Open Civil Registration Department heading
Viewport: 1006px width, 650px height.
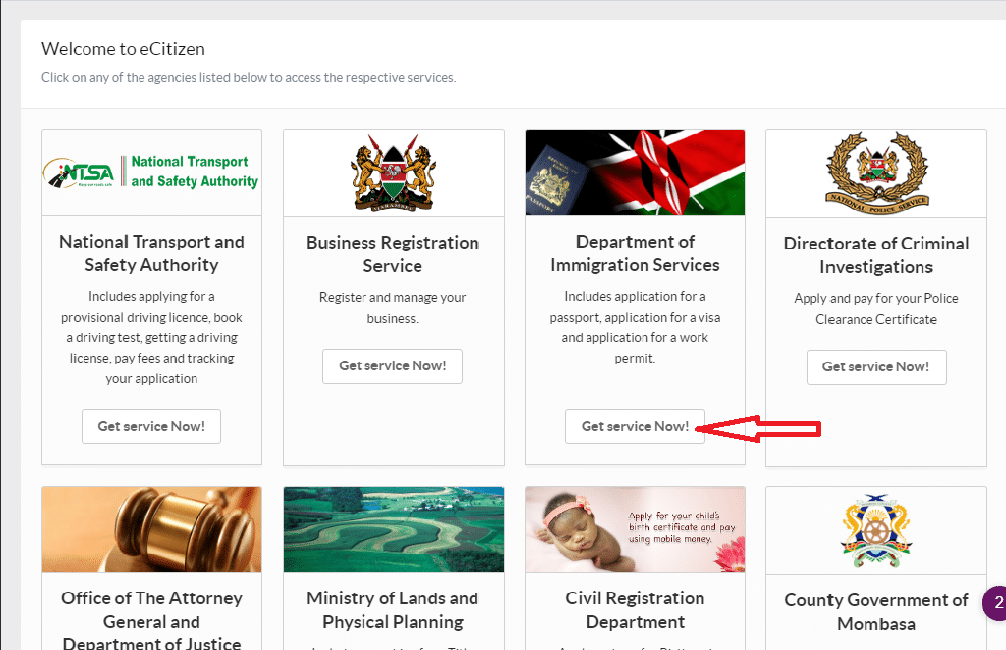pyautogui.click(x=635, y=610)
